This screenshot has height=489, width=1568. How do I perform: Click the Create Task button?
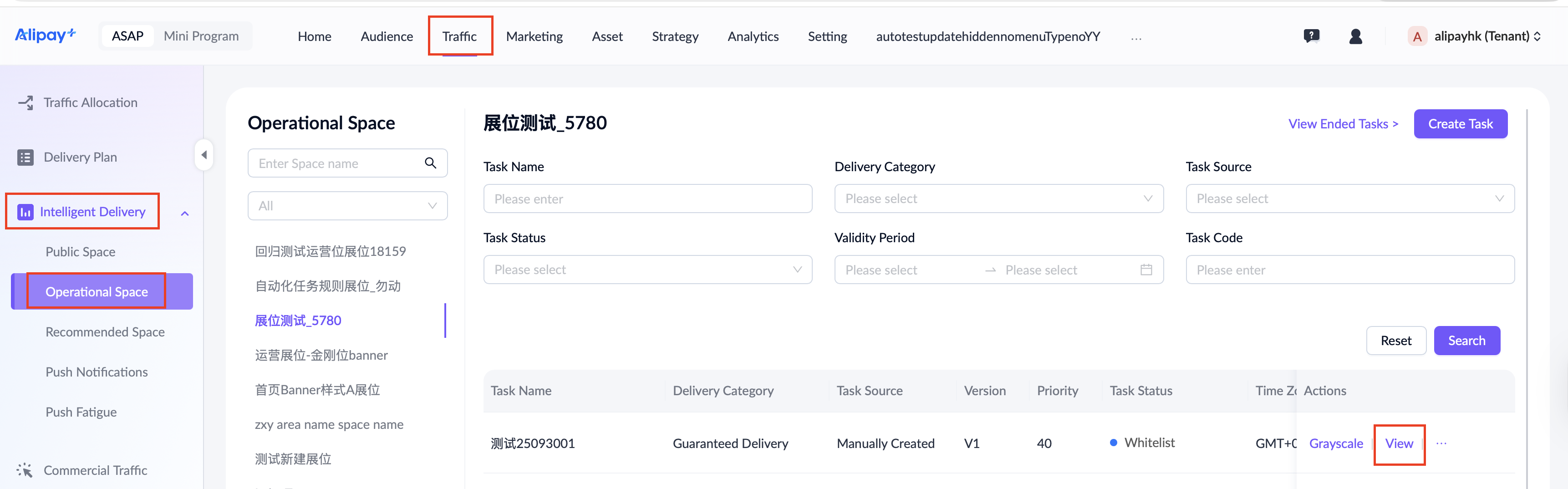(x=1460, y=124)
